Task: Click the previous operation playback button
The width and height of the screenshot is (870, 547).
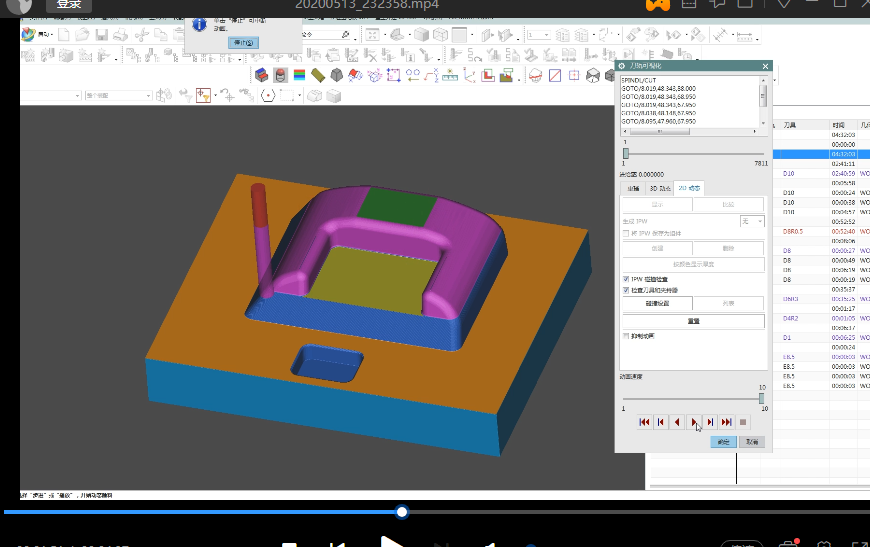Action: click(x=661, y=422)
